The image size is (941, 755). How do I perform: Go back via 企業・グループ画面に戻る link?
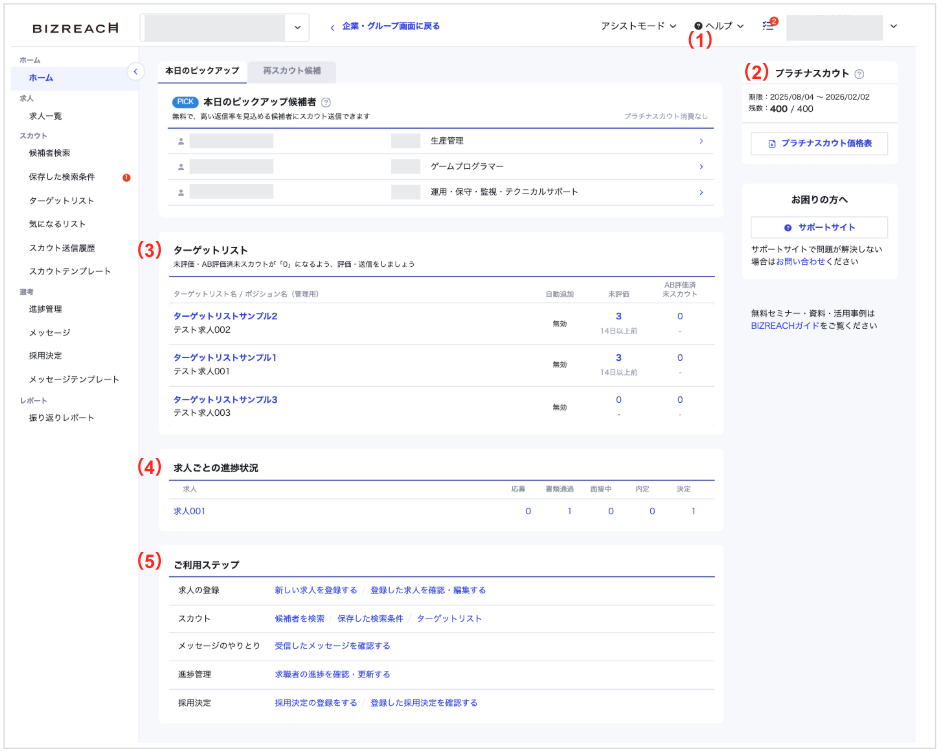[385, 27]
